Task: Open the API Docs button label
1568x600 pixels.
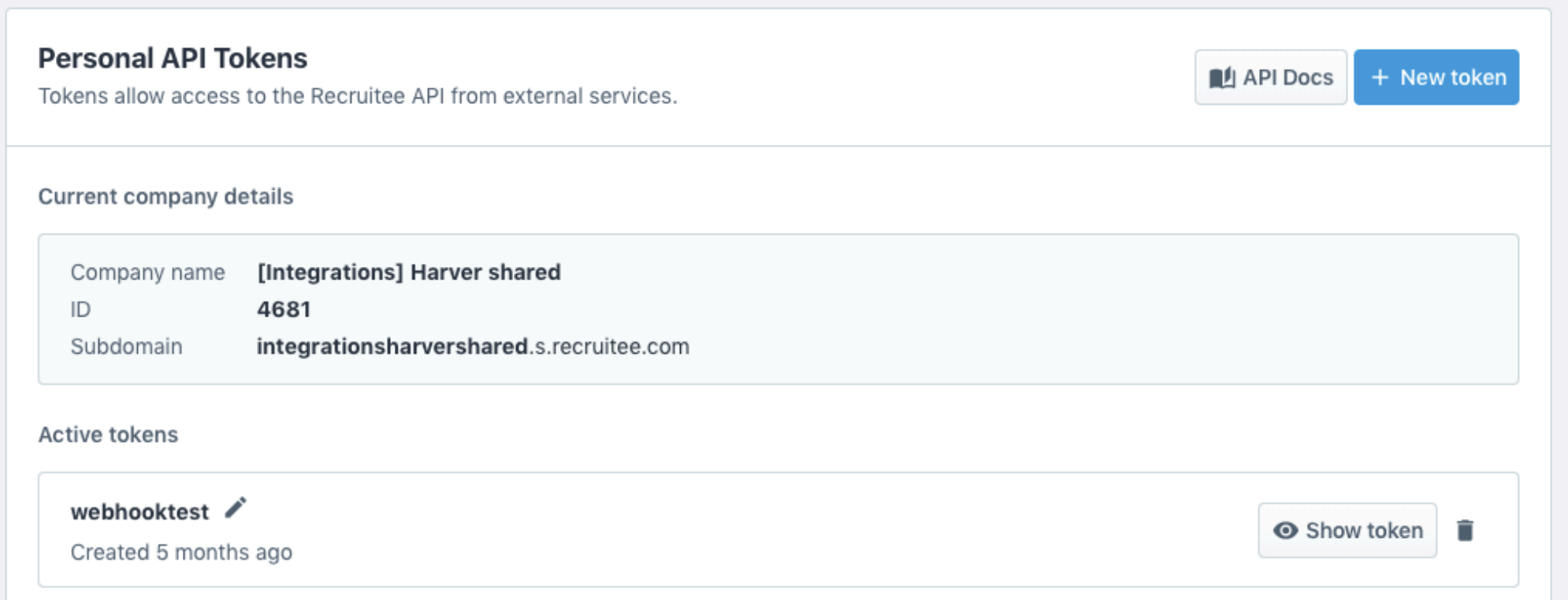Action: tap(1288, 77)
